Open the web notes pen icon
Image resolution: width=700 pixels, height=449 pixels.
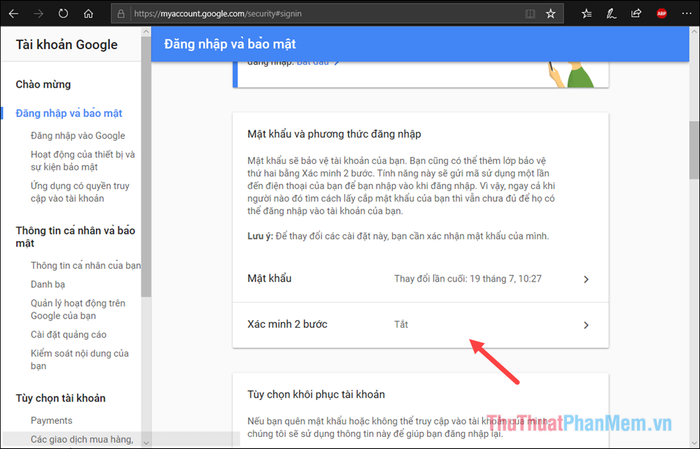point(611,14)
